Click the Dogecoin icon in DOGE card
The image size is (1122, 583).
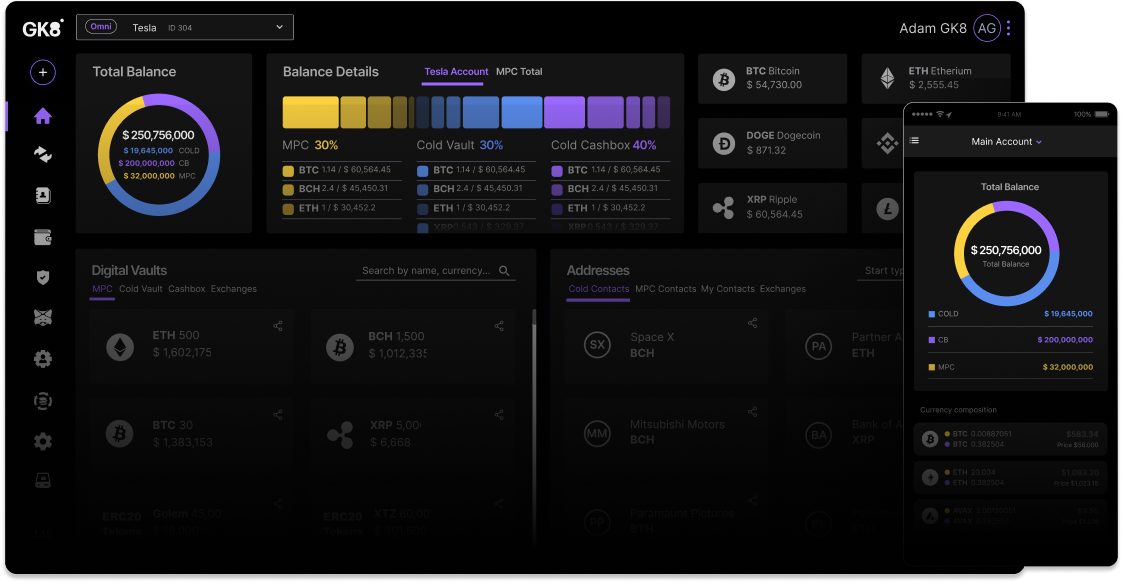pyautogui.click(x=723, y=144)
